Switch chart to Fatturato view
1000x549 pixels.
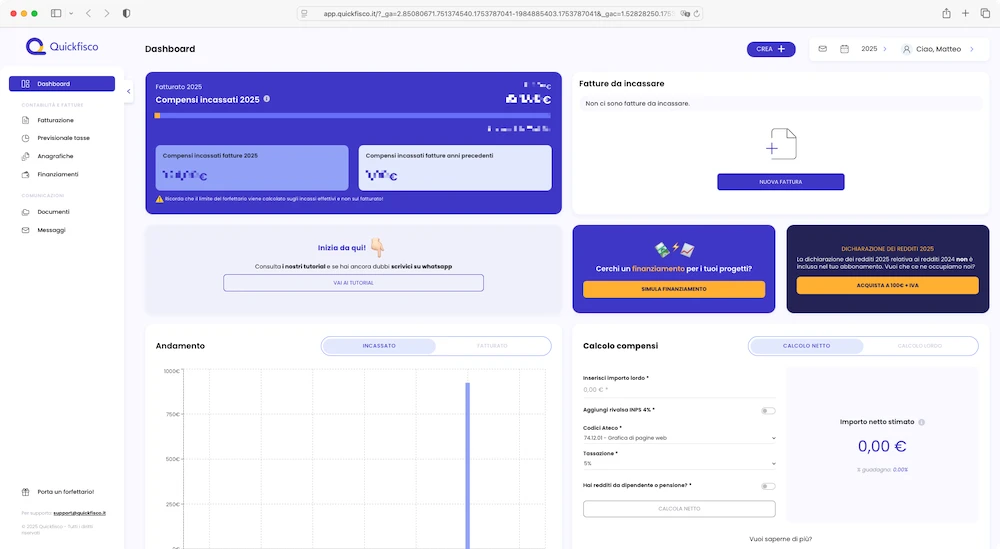point(492,346)
